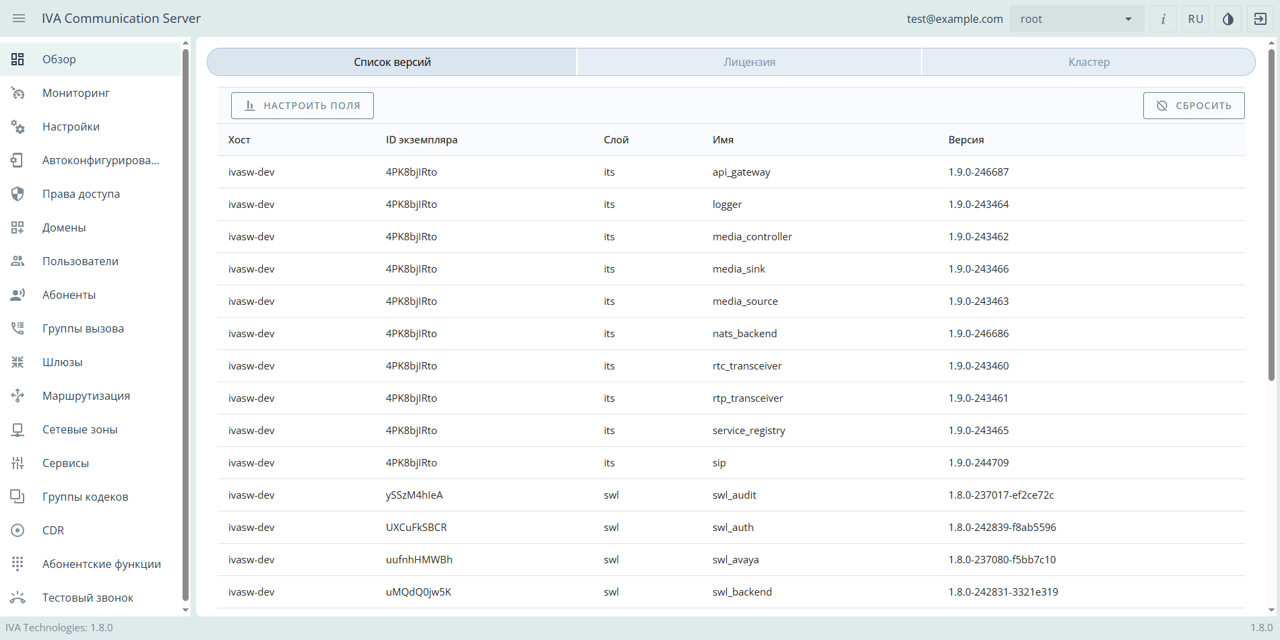The height and width of the screenshot is (640, 1280).
Task: Click the hamburger menu icon
Action: tap(19, 19)
